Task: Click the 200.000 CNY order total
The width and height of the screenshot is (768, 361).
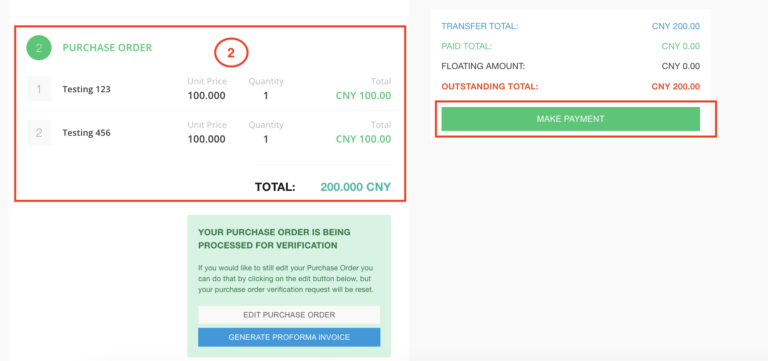Action: coord(356,187)
